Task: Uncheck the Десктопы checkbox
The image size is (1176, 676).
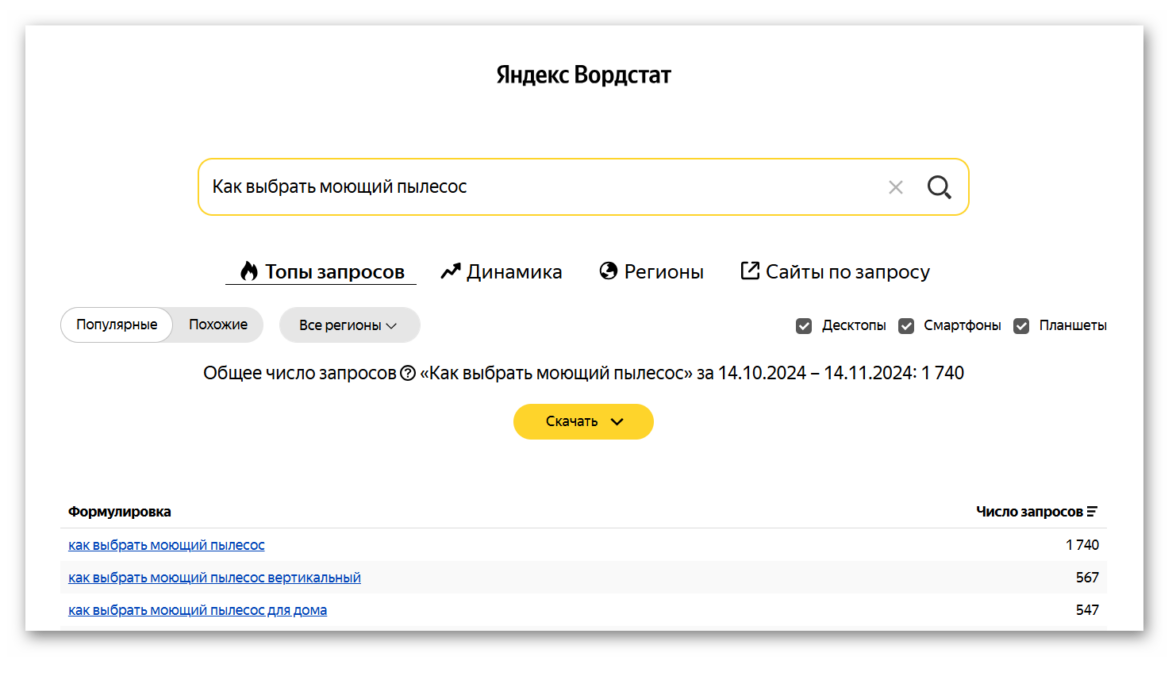Action: coord(803,326)
